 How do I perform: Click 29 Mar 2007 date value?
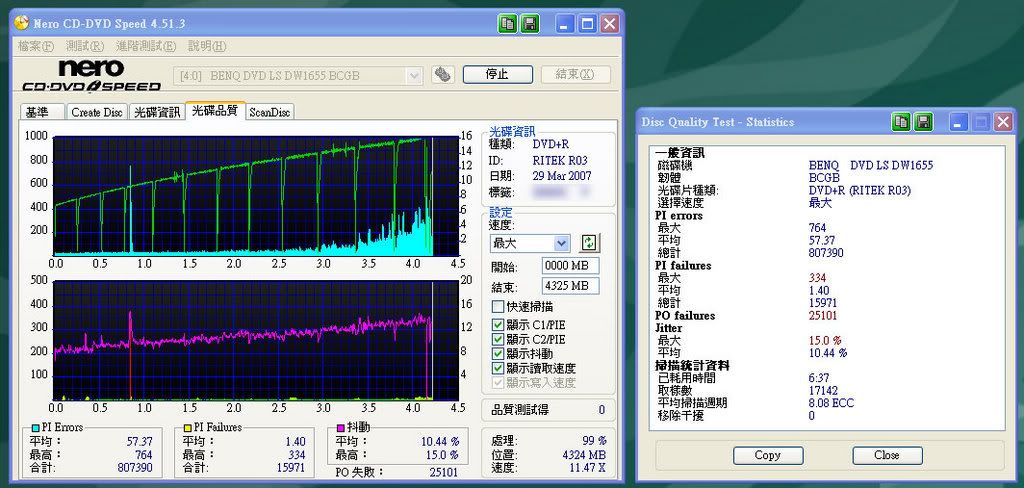[562, 176]
